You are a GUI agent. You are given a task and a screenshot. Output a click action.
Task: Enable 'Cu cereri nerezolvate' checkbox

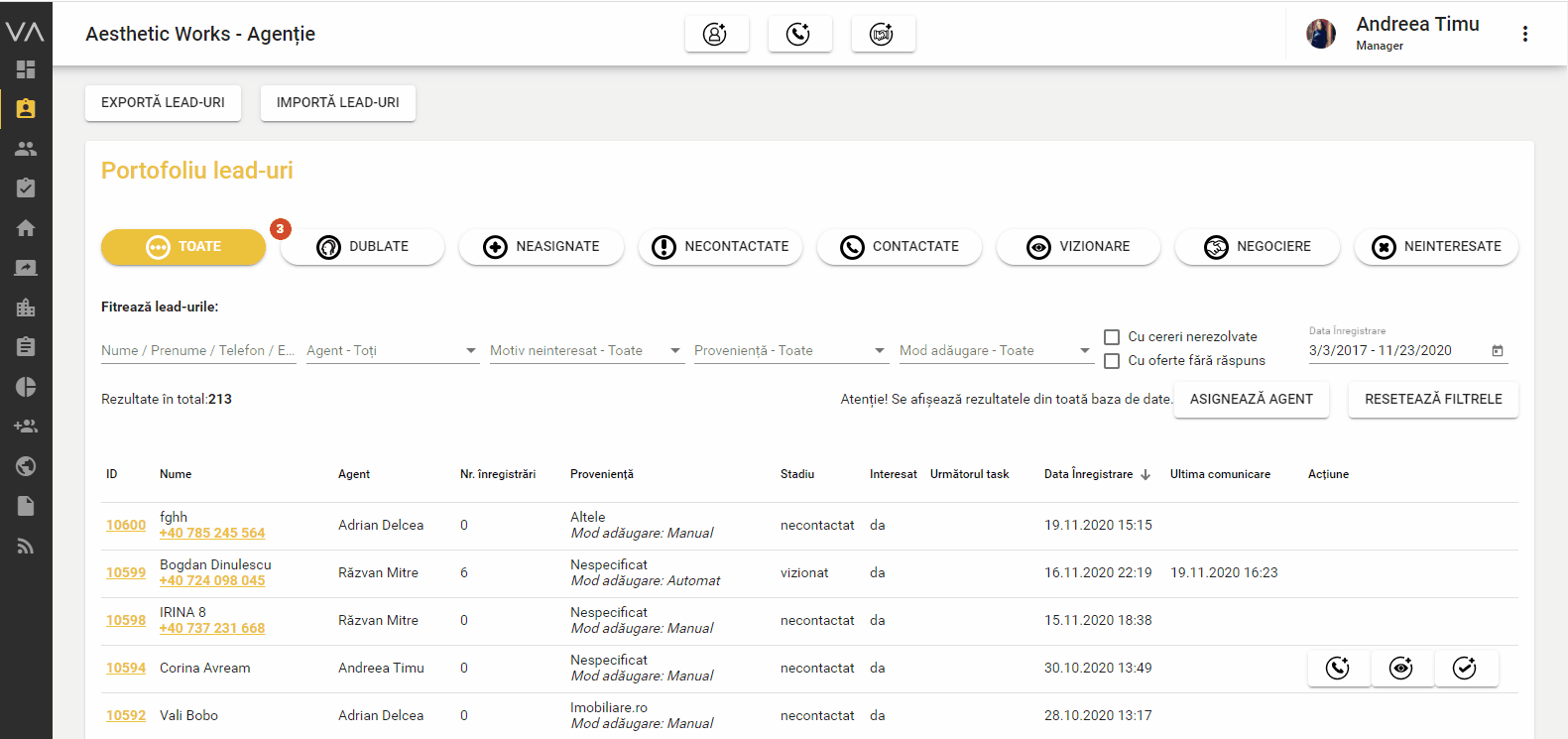(x=1112, y=337)
